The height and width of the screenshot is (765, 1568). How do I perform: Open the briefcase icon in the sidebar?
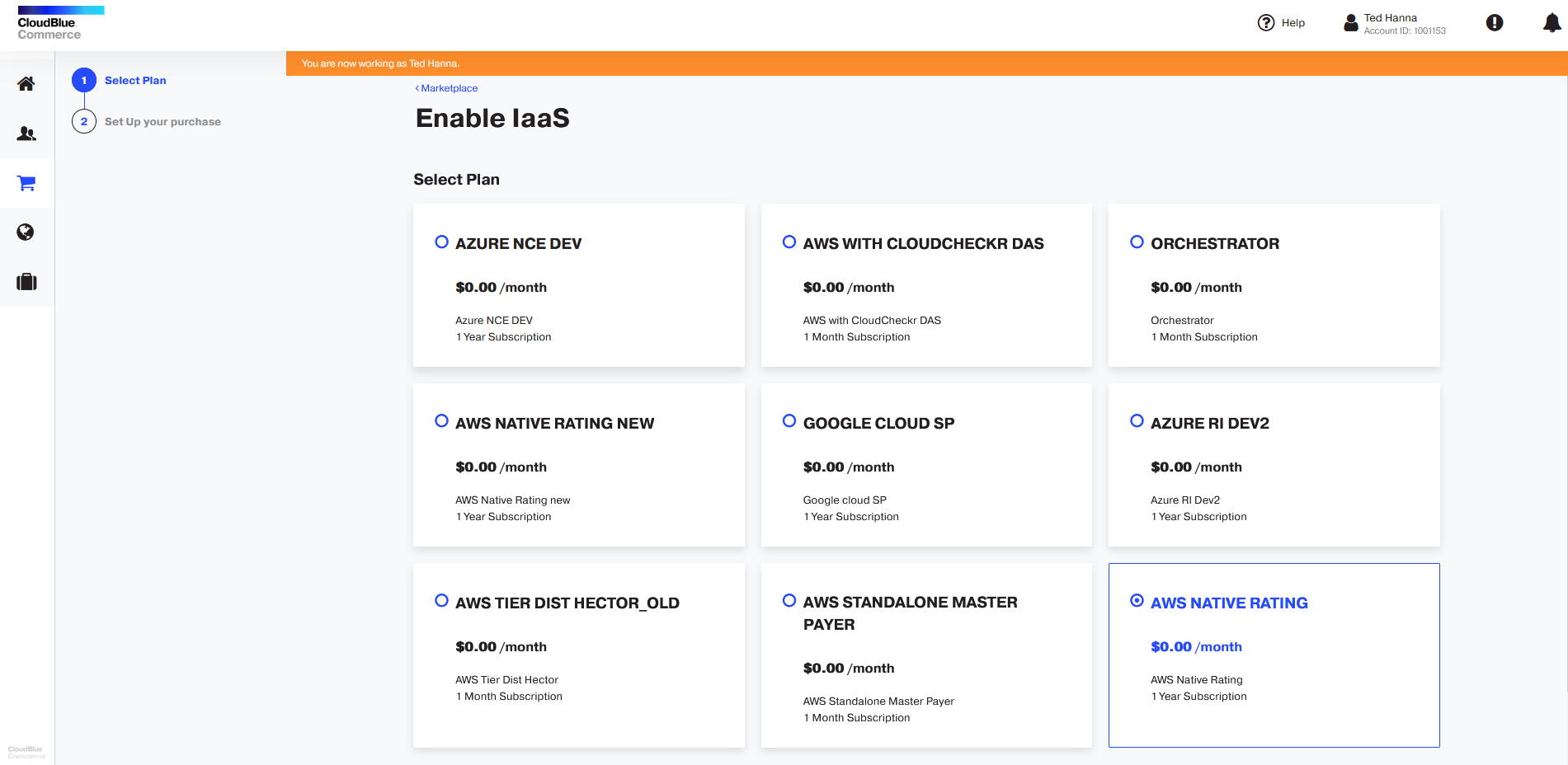pyautogui.click(x=26, y=282)
